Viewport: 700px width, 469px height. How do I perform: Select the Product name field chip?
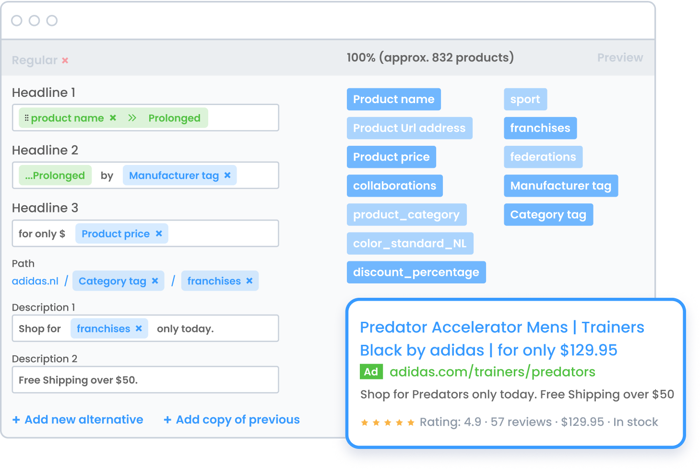(x=393, y=99)
